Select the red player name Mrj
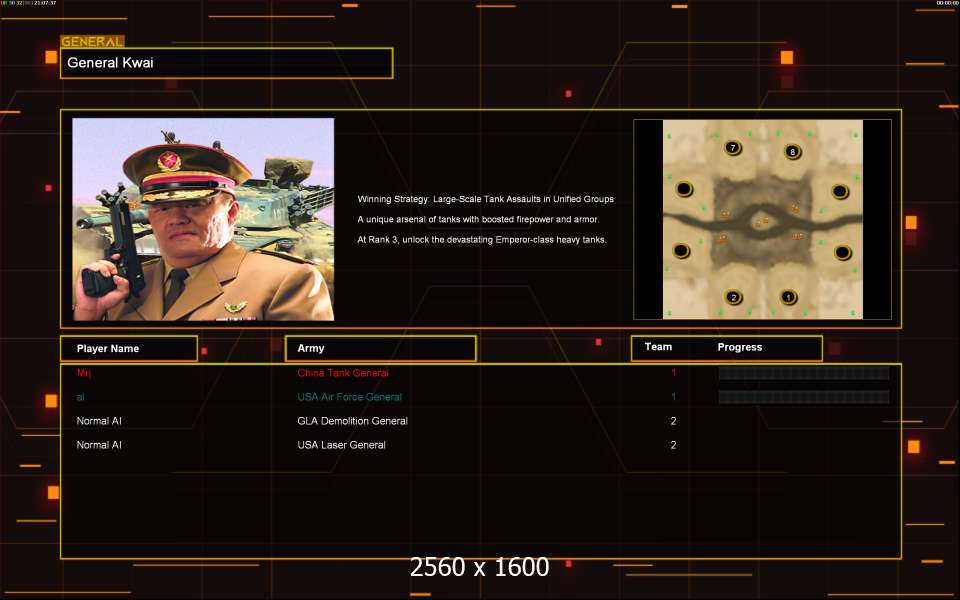 (84, 373)
